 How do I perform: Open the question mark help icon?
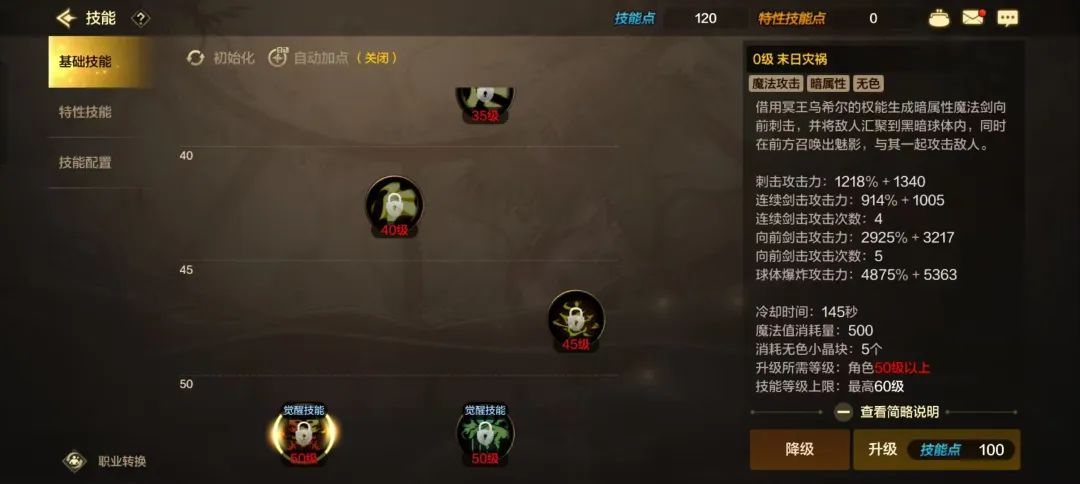(141, 19)
